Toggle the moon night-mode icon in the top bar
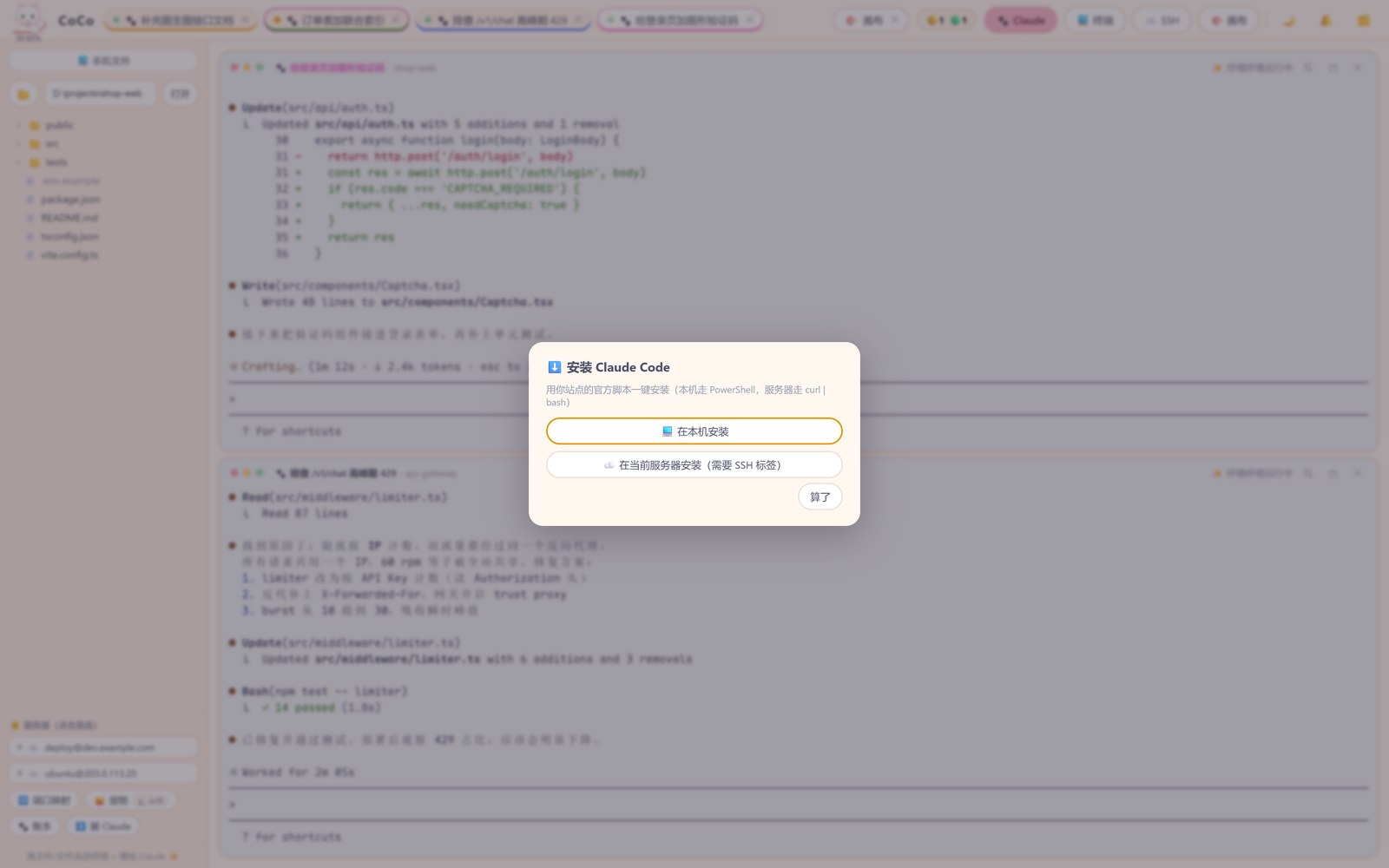The image size is (1389, 868). 1288,20
